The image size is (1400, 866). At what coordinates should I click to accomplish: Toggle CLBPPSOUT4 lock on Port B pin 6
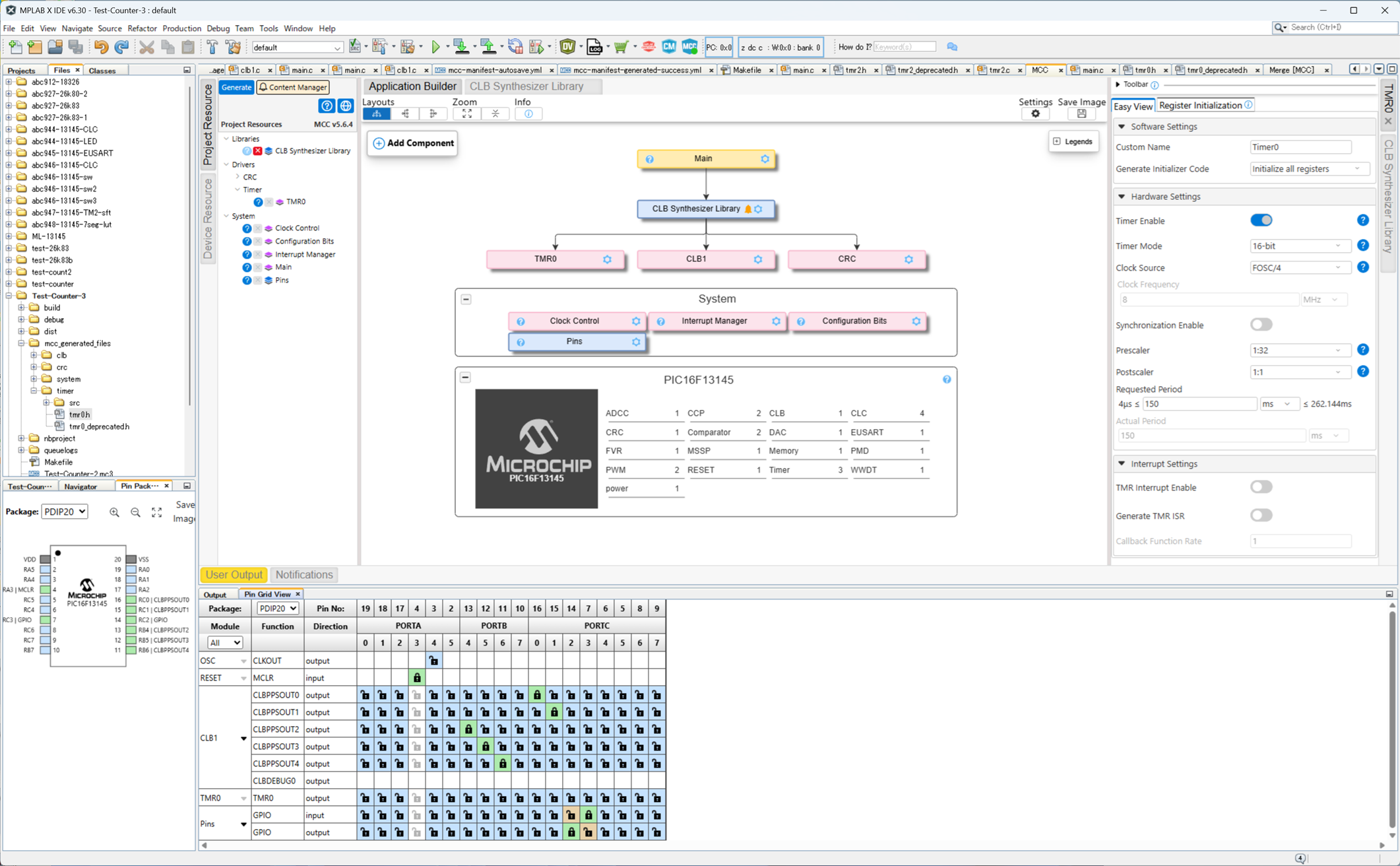tap(503, 764)
